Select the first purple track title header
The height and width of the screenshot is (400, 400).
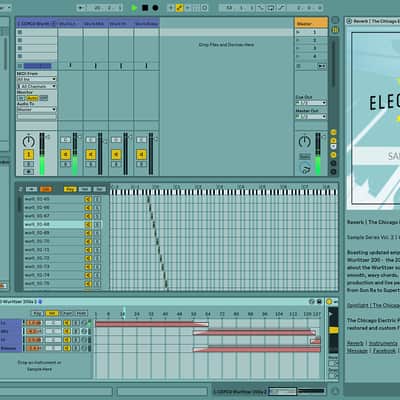(37, 24)
